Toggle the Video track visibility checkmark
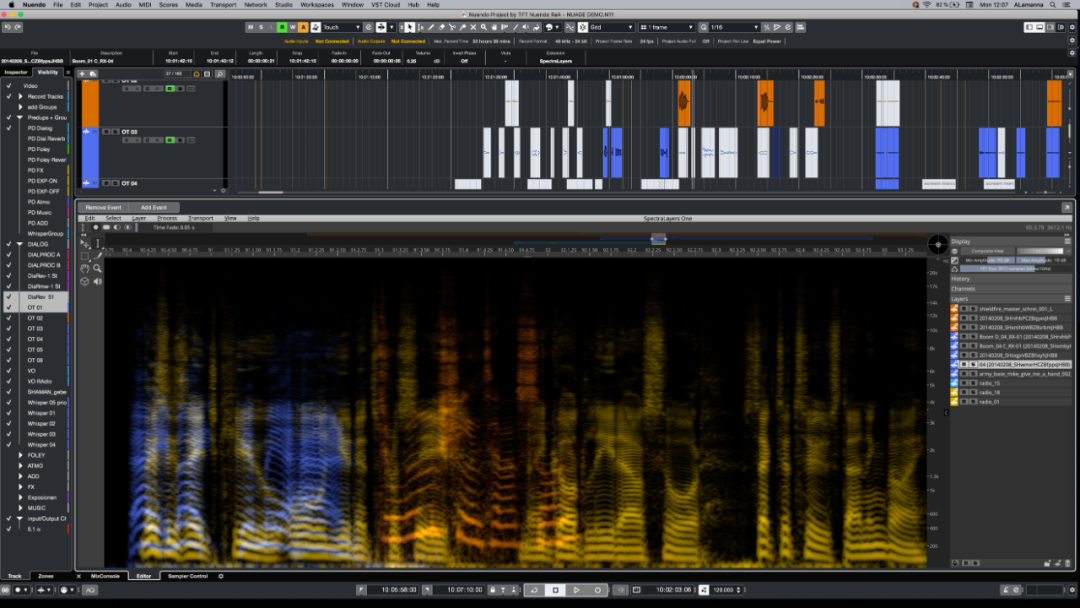 tap(8, 85)
